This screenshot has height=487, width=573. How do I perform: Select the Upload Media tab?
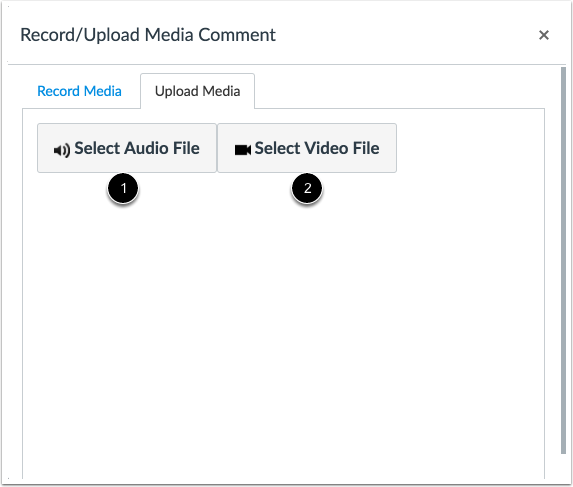coord(197,91)
